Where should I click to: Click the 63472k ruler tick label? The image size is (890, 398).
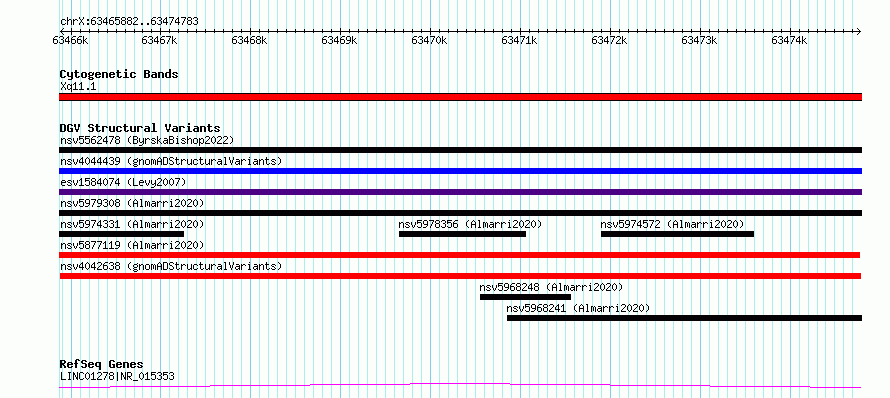tap(610, 40)
